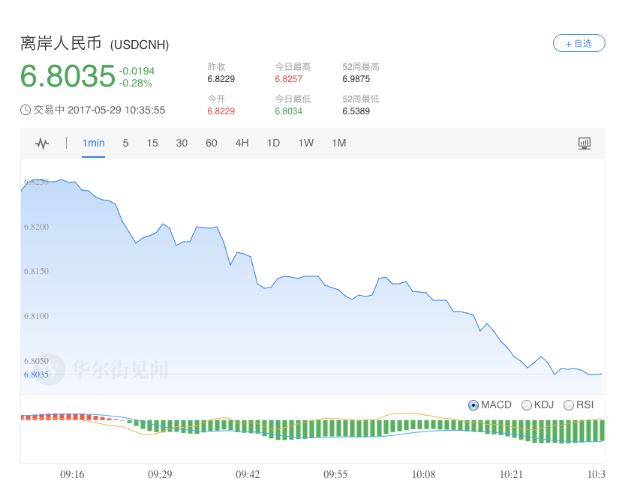Show the 1M monthly chart
Screen dimensions: 630x495
[x=339, y=143]
